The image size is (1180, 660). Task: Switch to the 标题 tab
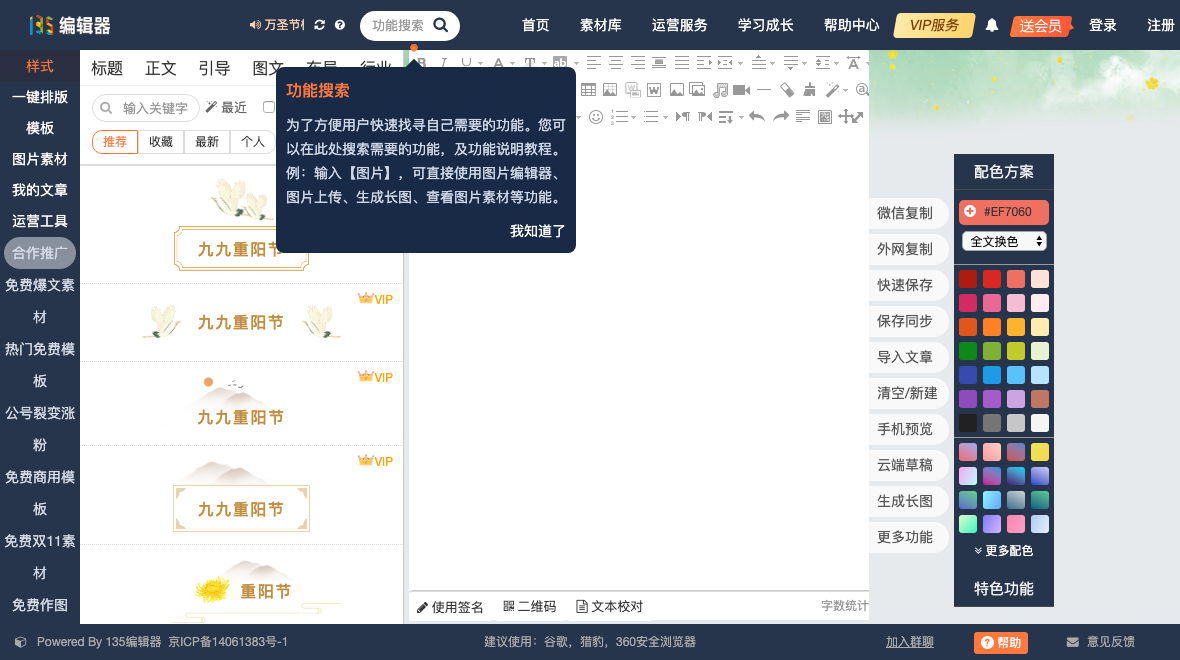click(x=107, y=68)
